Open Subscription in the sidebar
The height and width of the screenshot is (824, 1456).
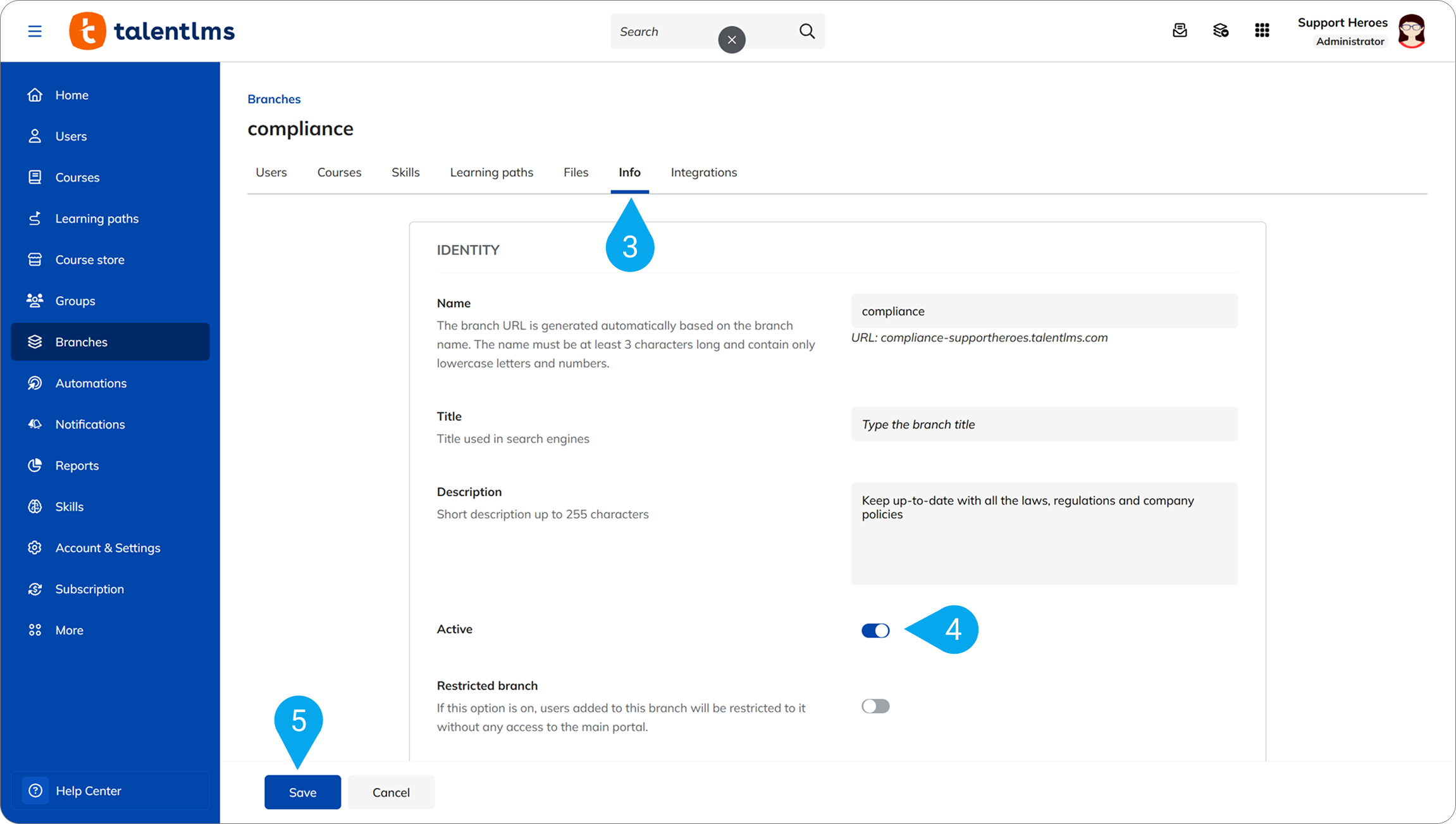pos(110,589)
